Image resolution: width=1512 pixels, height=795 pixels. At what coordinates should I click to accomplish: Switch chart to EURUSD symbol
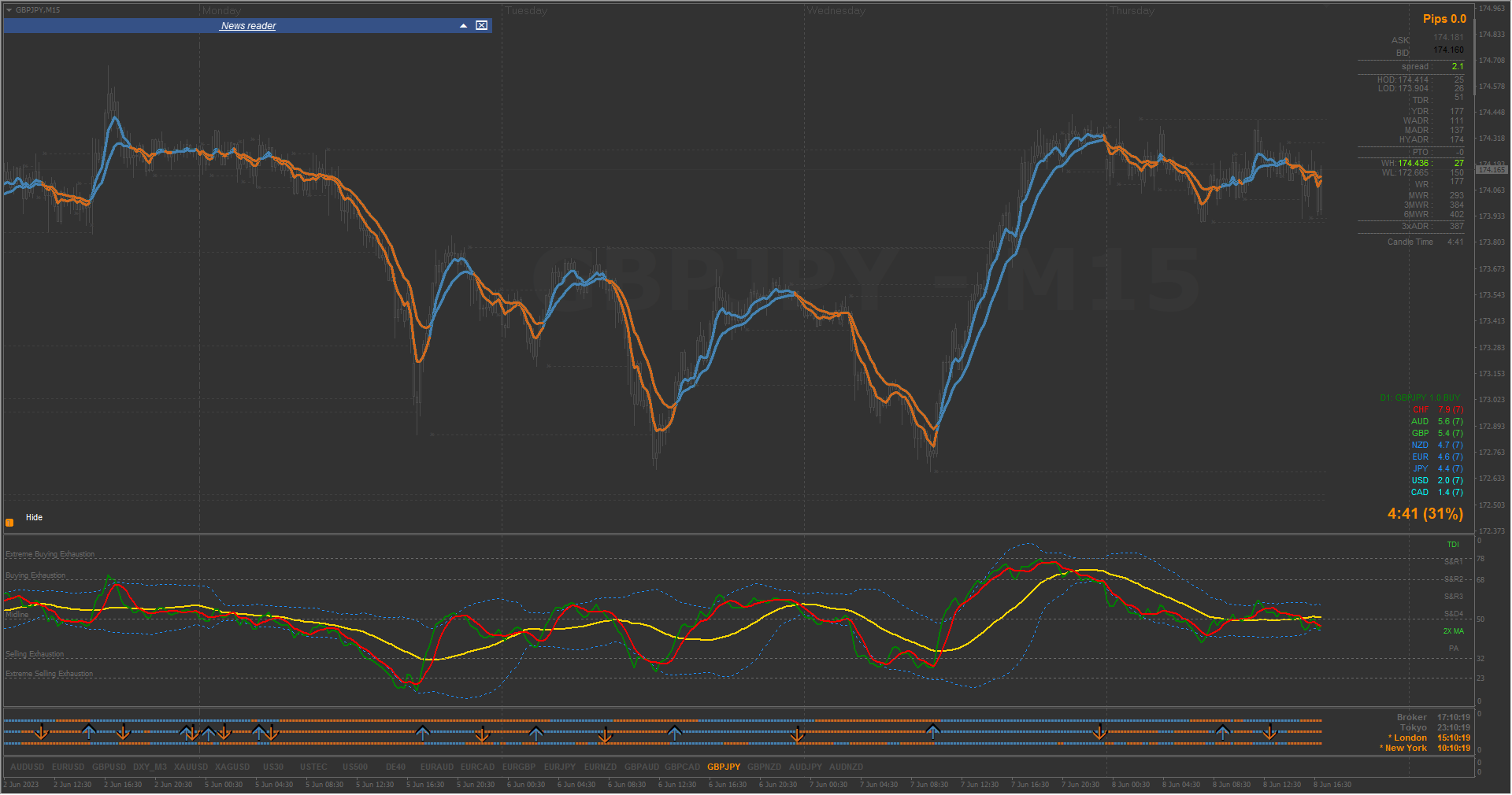68,767
